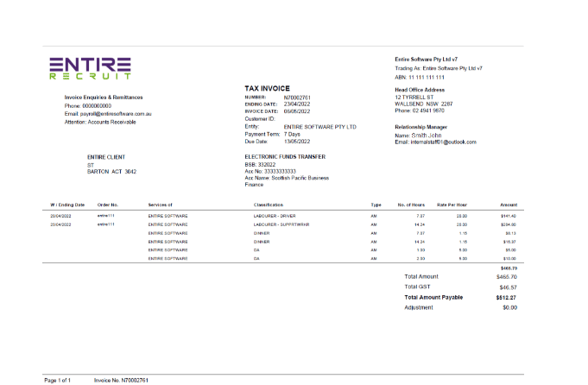The height and width of the screenshot is (385, 588).
Task: Click the Classification column header
Action: pos(268,205)
